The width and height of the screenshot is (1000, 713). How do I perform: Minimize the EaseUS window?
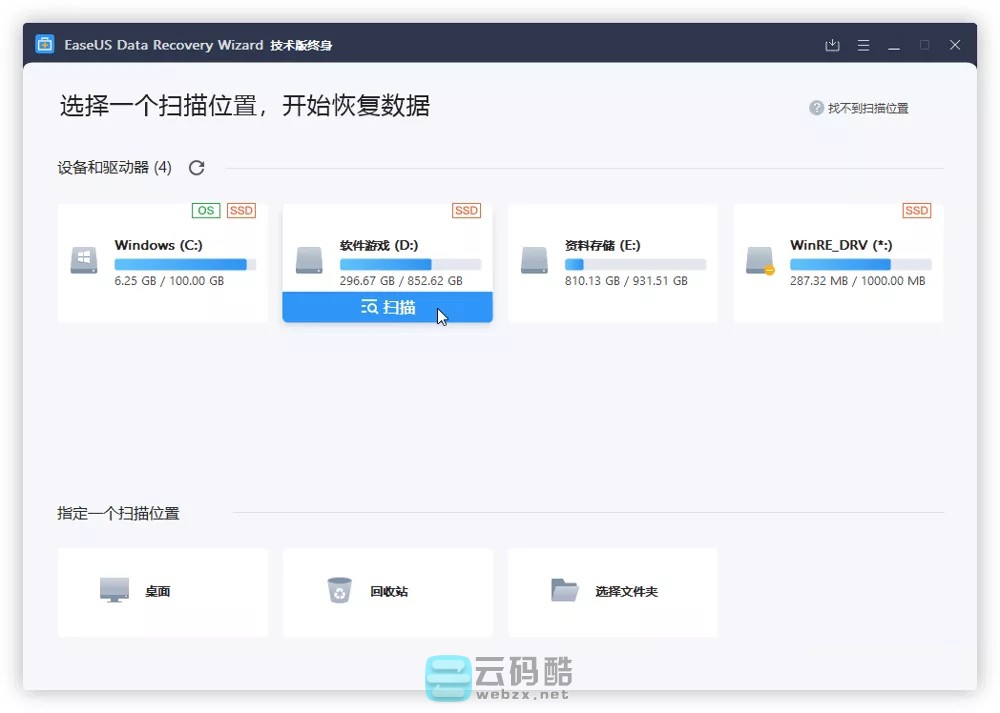click(894, 45)
